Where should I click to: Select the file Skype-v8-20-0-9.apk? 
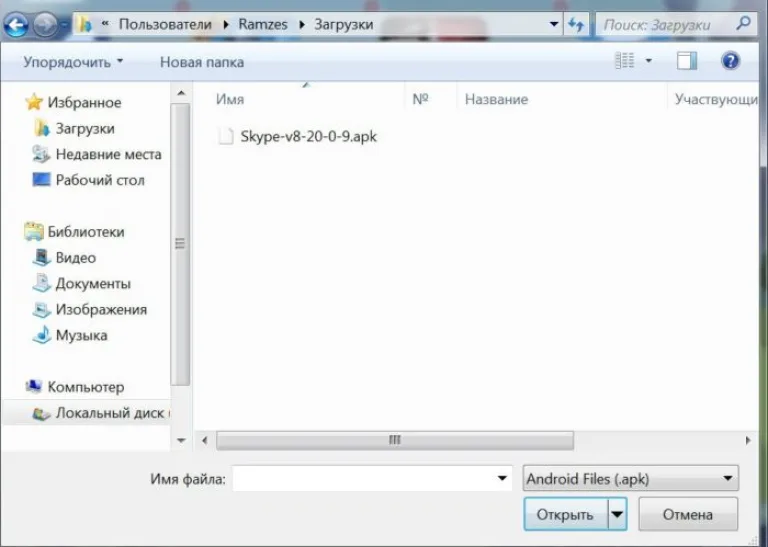click(x=309, y=136)
